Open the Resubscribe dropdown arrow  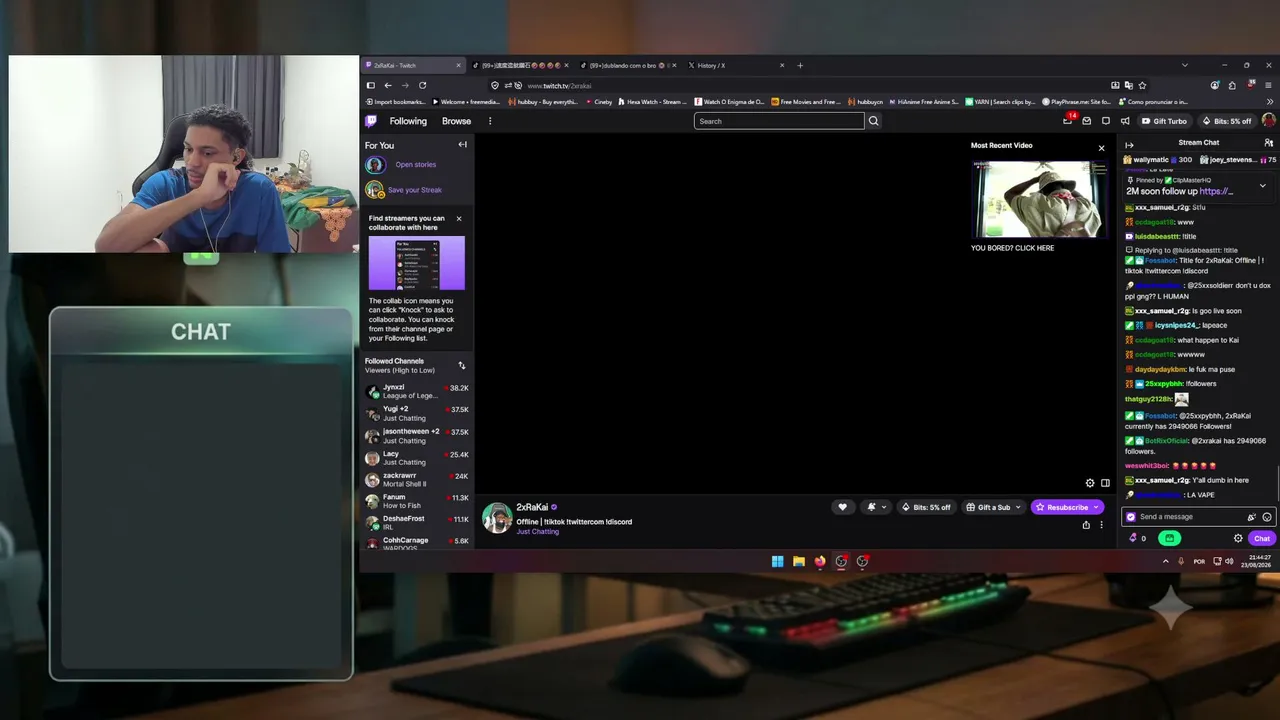(1096, 507)
